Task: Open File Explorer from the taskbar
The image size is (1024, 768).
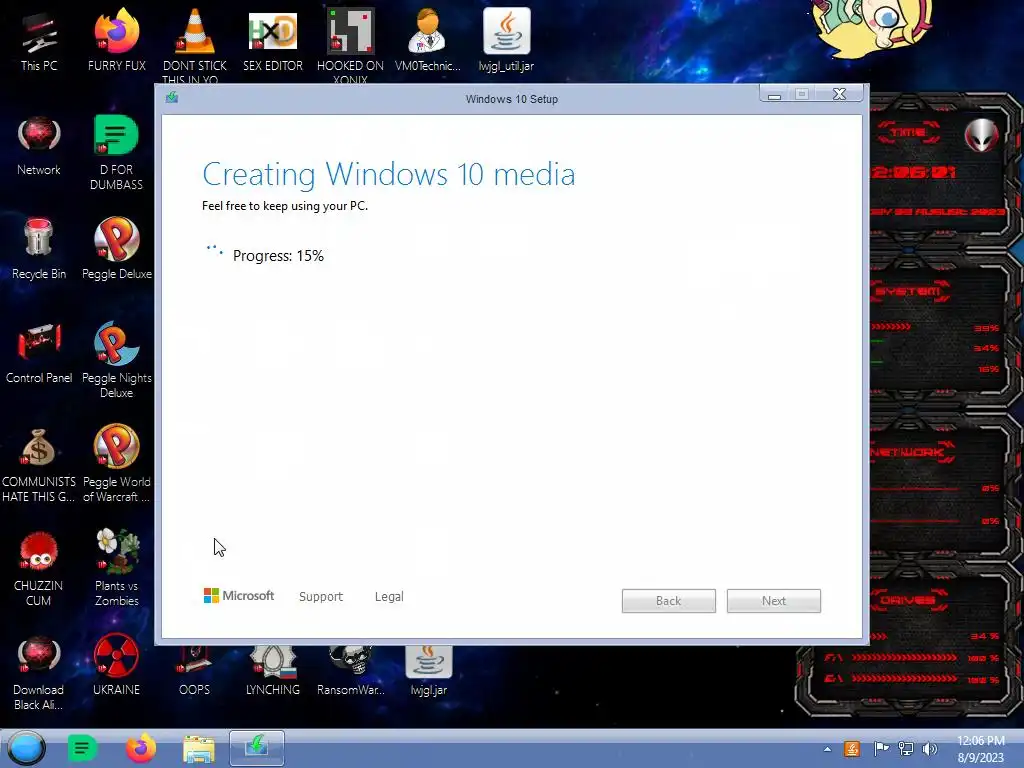Action: click(199, 749)
